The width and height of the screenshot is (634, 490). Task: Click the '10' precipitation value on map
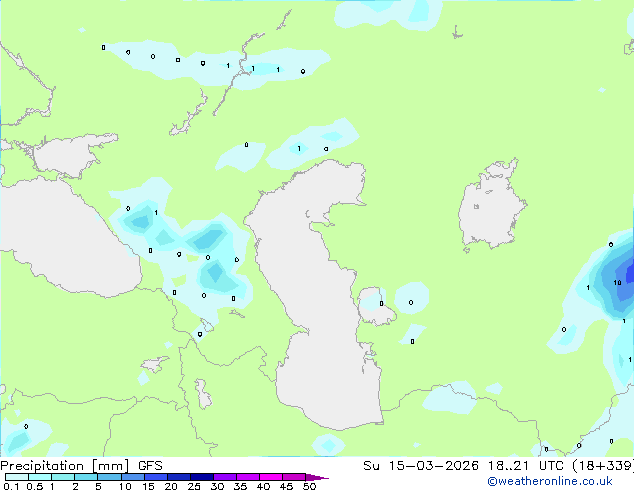[617, 283]
